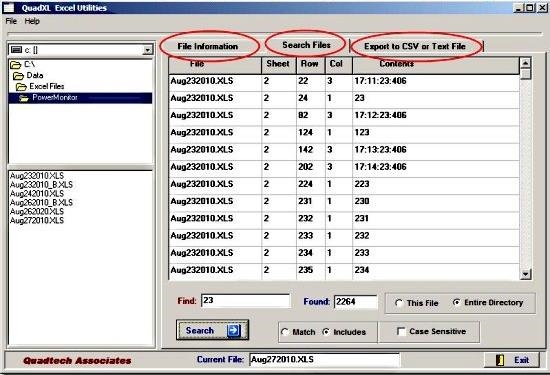This screenshot has width=550, height=375.
Task: Click the Quadtech Associates label
Action: (x=77, y=361)
